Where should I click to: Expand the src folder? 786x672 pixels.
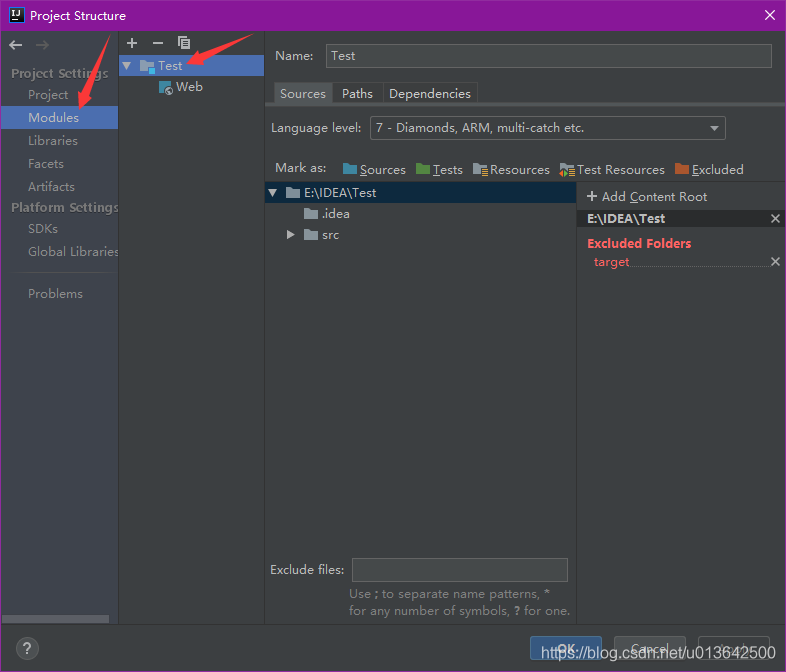coord(290,235)
